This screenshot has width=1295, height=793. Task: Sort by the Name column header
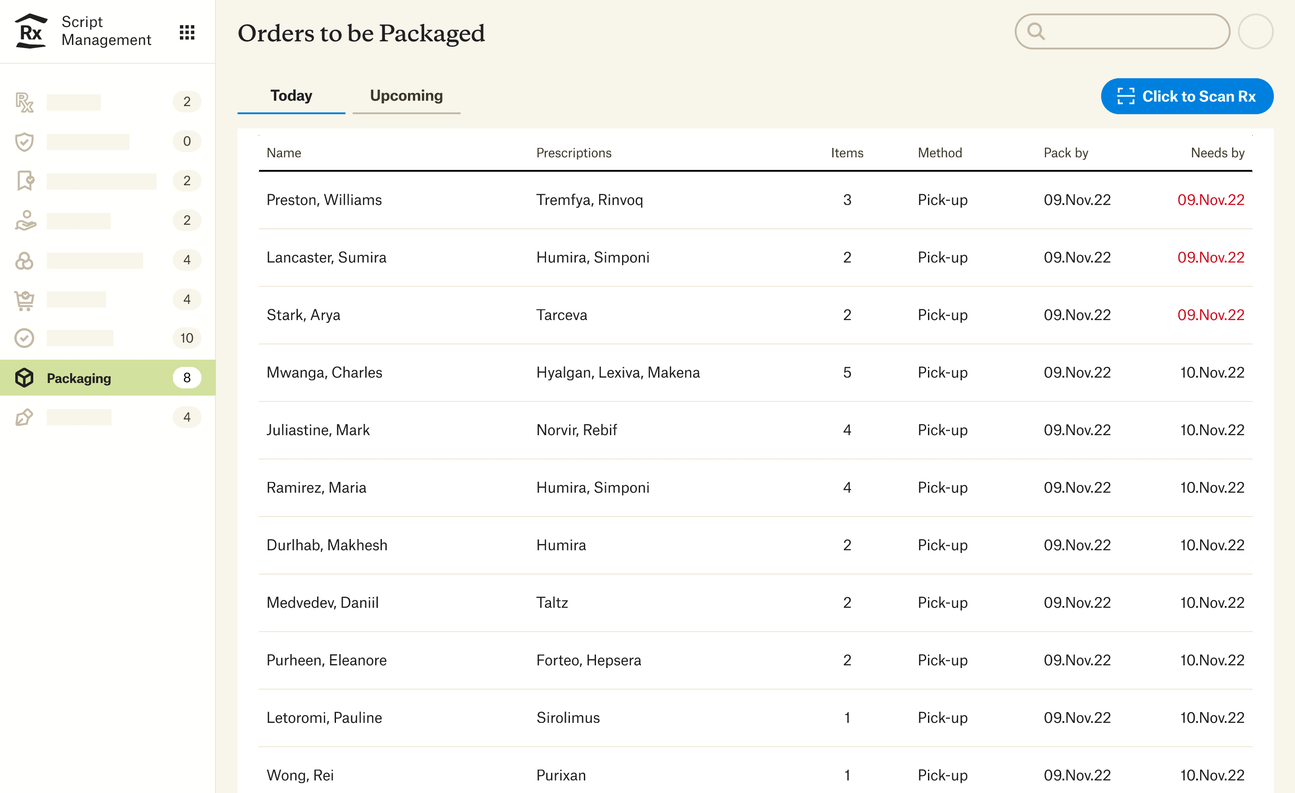pos(284,153)
